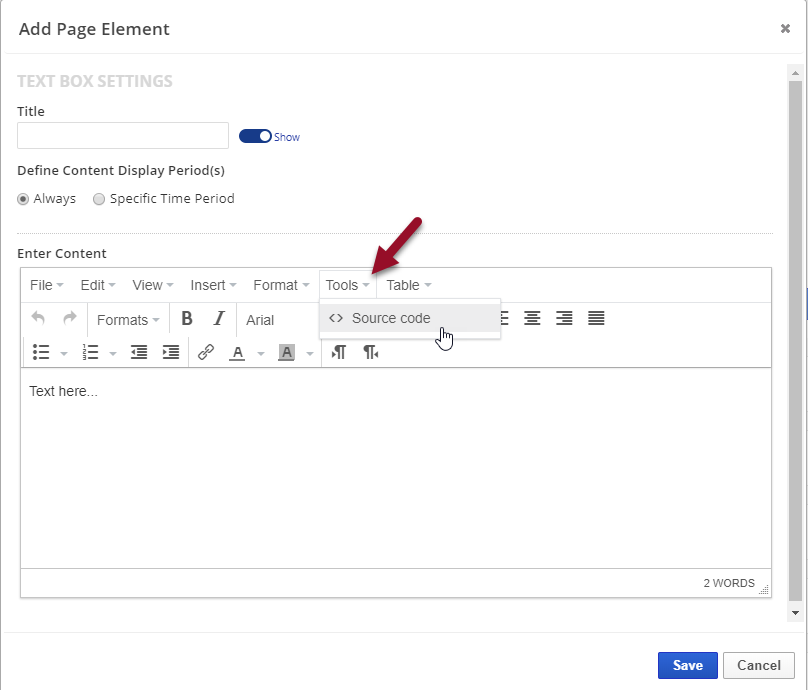The height and width of the screenshot is (690, 808).
Task: Click the insert link icon
Action: pos(206,352)
